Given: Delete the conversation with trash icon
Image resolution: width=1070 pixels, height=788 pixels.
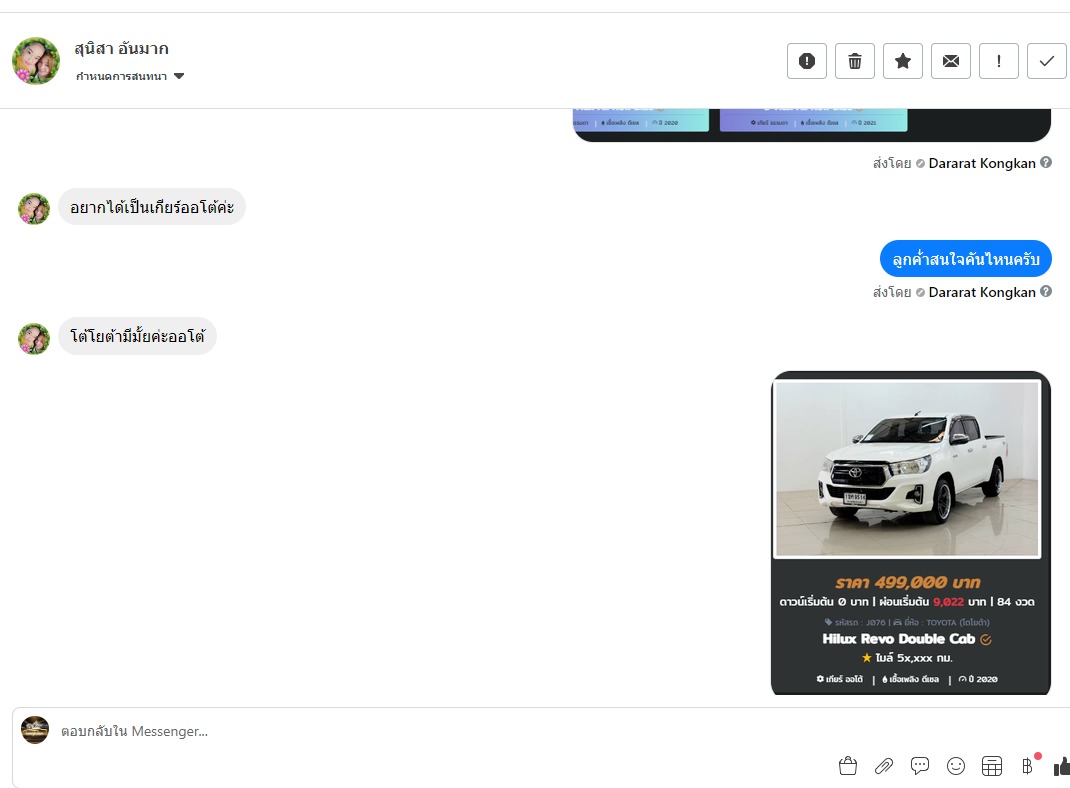Looking at the screenshot, I should coord(854,61).
